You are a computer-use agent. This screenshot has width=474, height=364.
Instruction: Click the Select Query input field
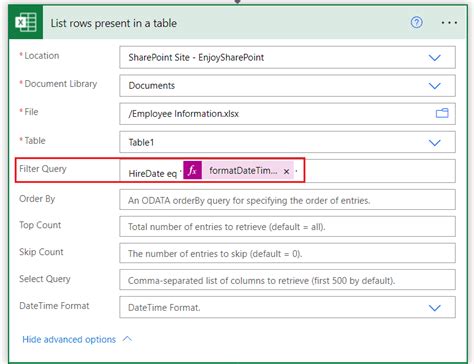[287, 280]
